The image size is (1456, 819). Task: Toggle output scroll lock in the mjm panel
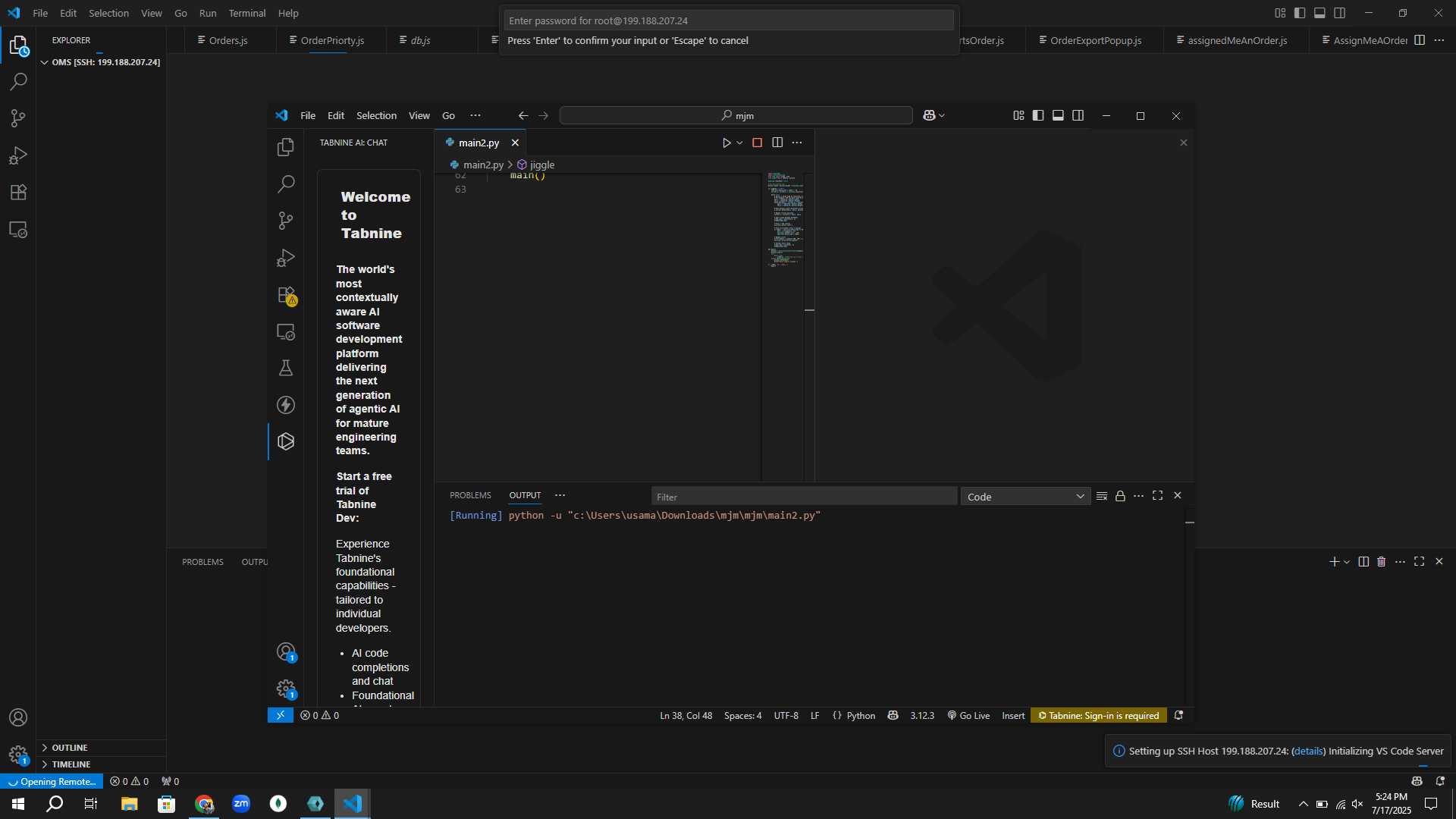click(x=1120, y=496)
